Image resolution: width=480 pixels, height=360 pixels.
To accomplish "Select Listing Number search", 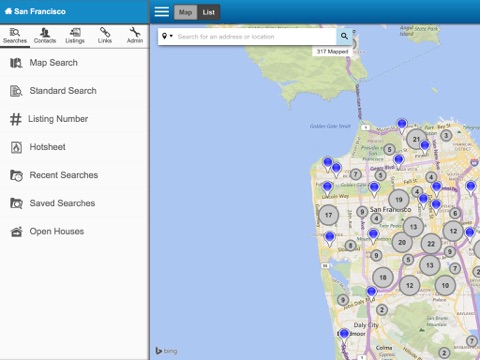I will (x=75, y=119).
